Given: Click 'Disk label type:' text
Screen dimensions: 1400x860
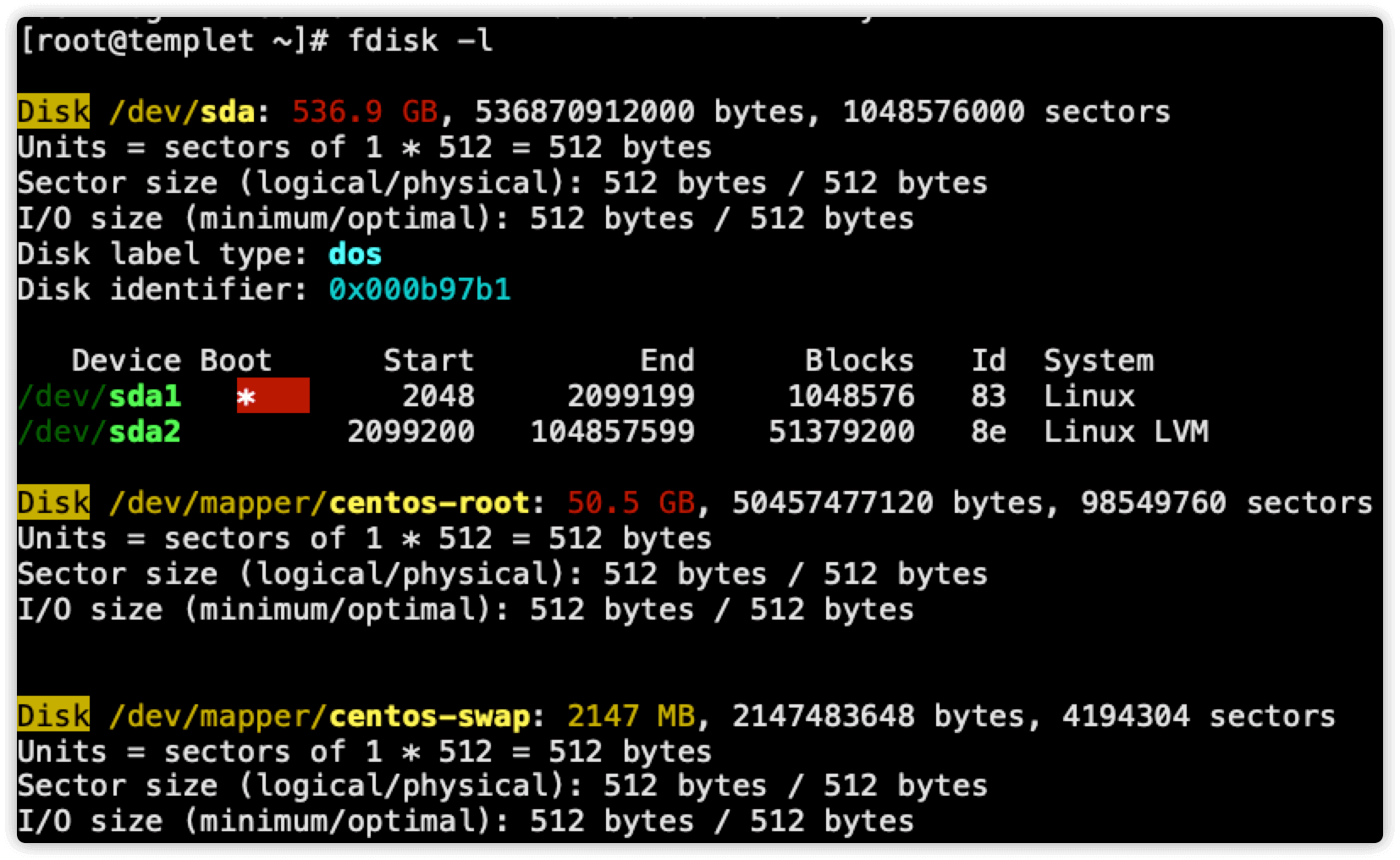Looking at the screenshot, I should (163, 254).
